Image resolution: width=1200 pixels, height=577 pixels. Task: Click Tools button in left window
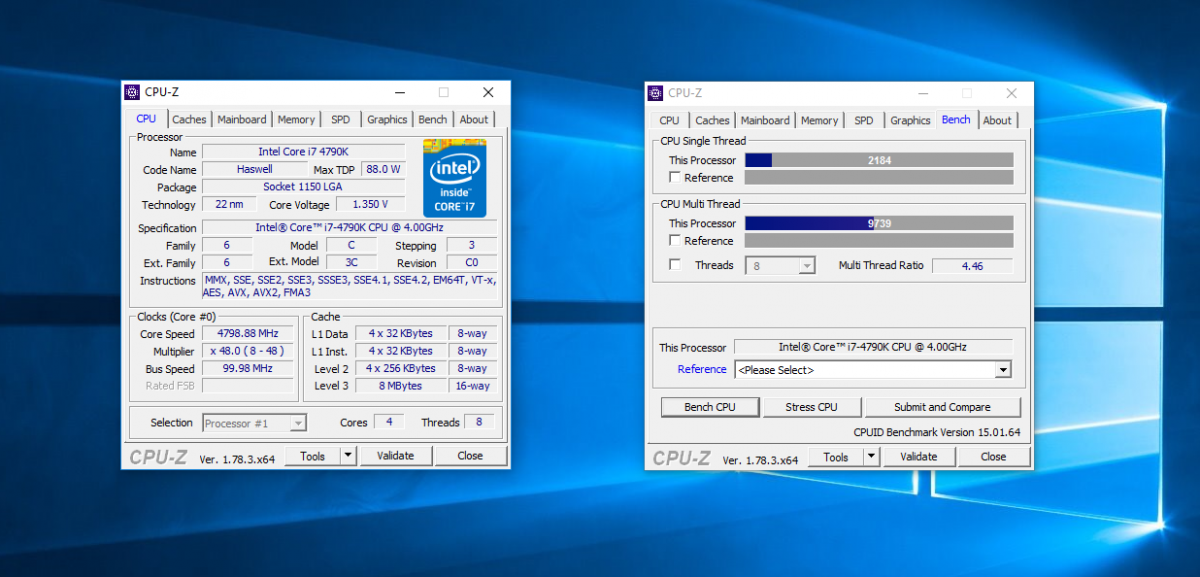tap(313, 456)
